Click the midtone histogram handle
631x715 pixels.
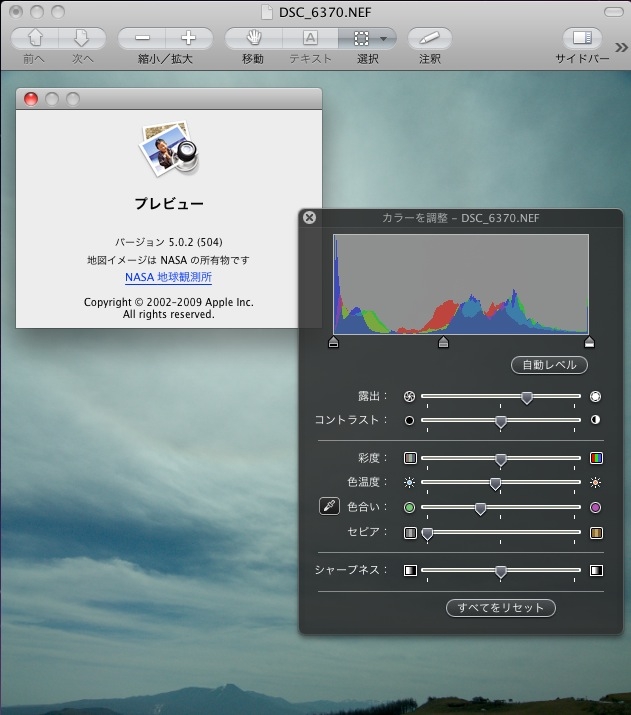tap(443, 342)
